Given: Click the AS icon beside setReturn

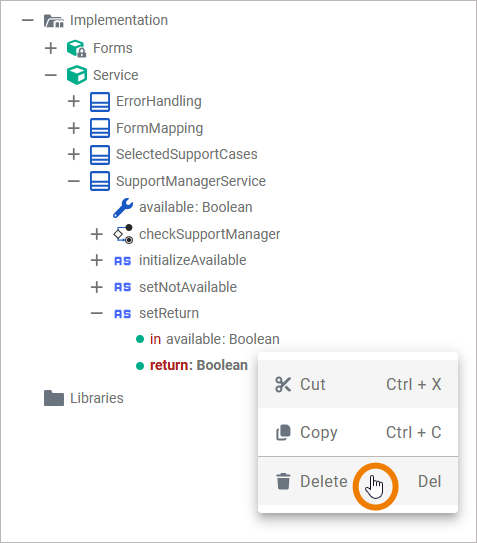Looking at the screenshot, I should pos(123,314).
